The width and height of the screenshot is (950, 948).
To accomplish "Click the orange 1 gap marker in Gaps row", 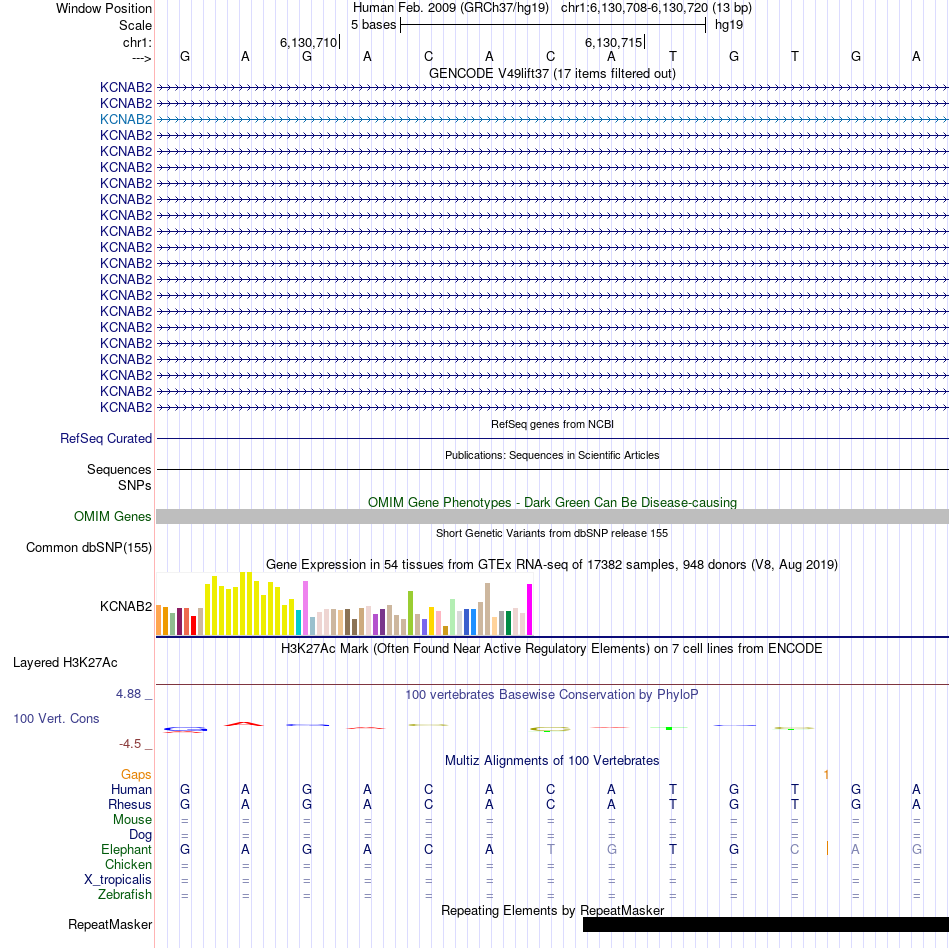I will pos(826,775).
